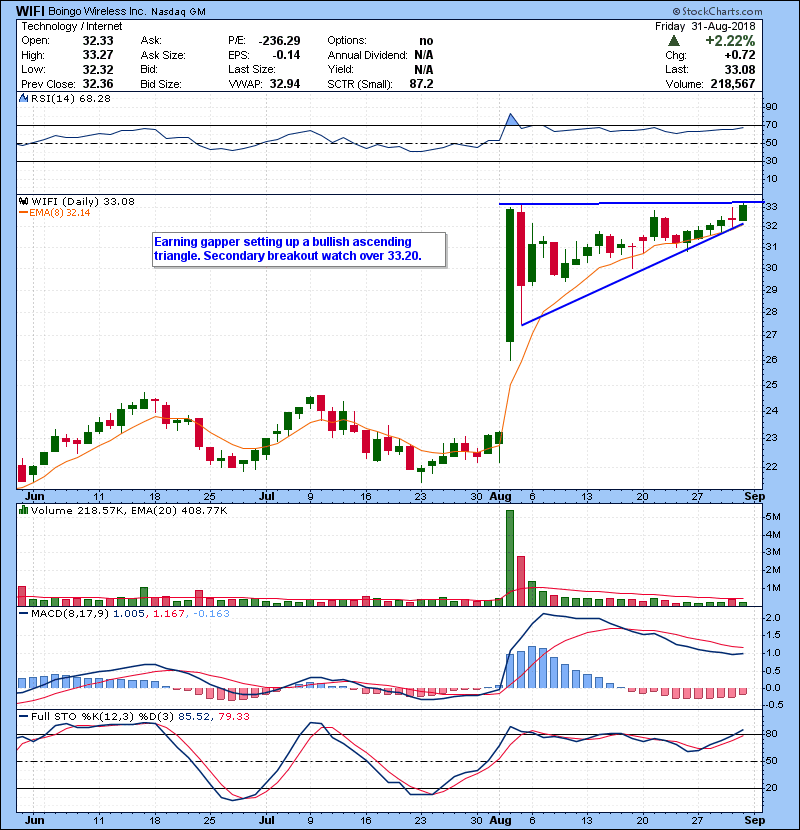Select the stochastic %D value 79.33
Image resolution: width=800 pixels, height=830 pixels.
[x=233, y=716]
